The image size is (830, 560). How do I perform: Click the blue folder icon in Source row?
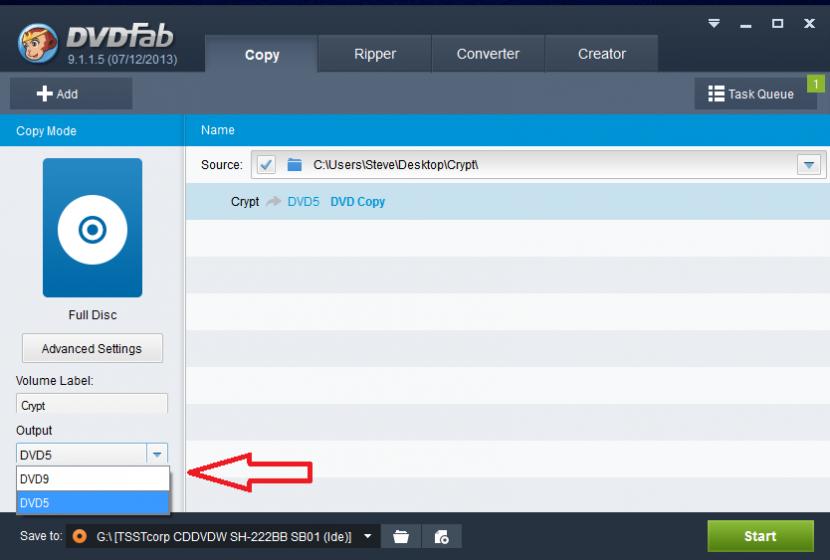[294, 165]
